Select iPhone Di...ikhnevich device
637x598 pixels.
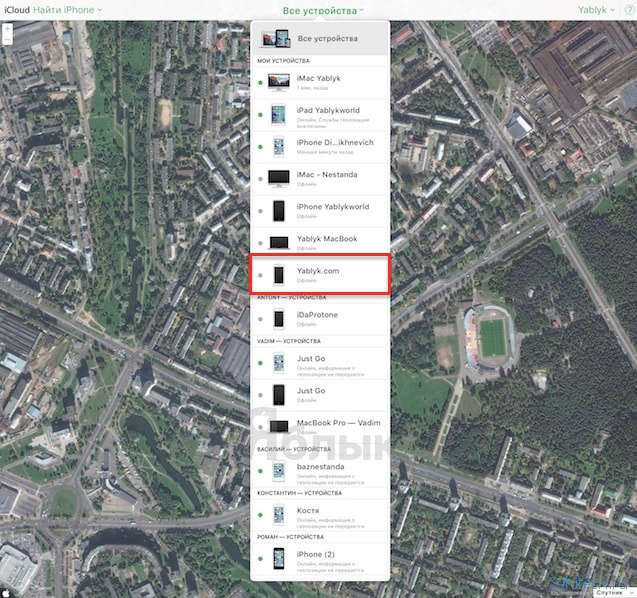320,147
